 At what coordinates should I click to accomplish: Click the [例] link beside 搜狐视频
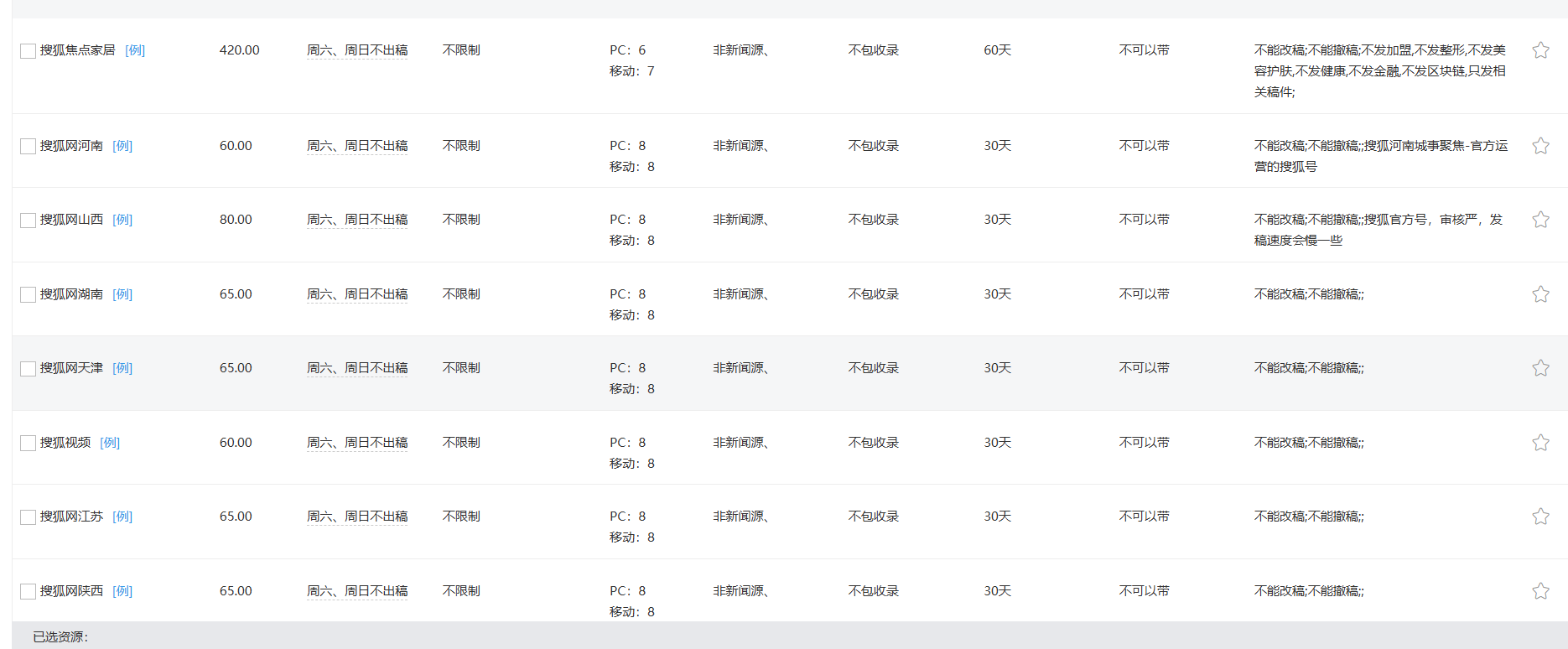pyautogui.click(x=110, y=443)
